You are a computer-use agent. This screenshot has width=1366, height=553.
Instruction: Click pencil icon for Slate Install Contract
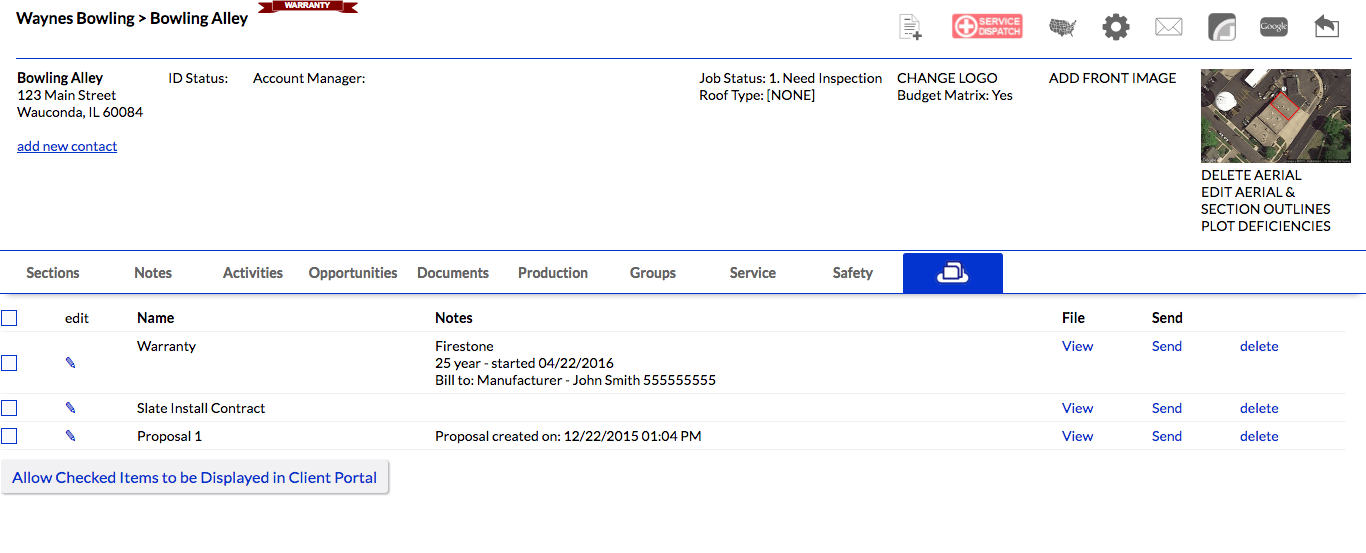tap(70, 408)
